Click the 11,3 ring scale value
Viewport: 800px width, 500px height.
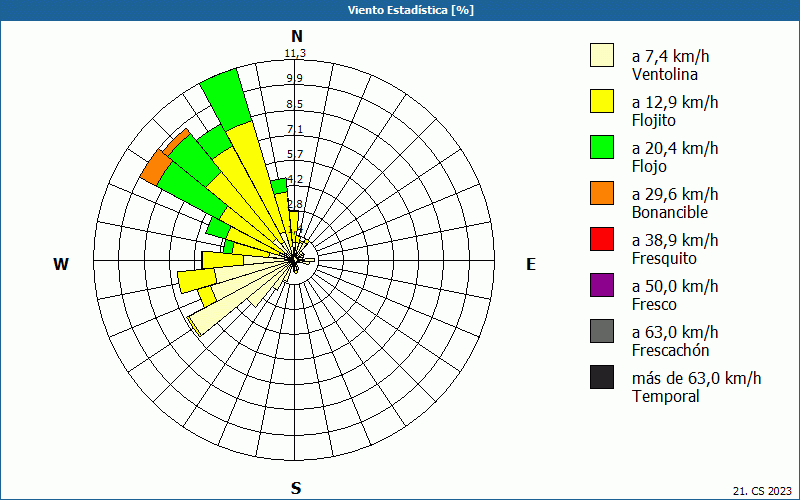[295, 54]
